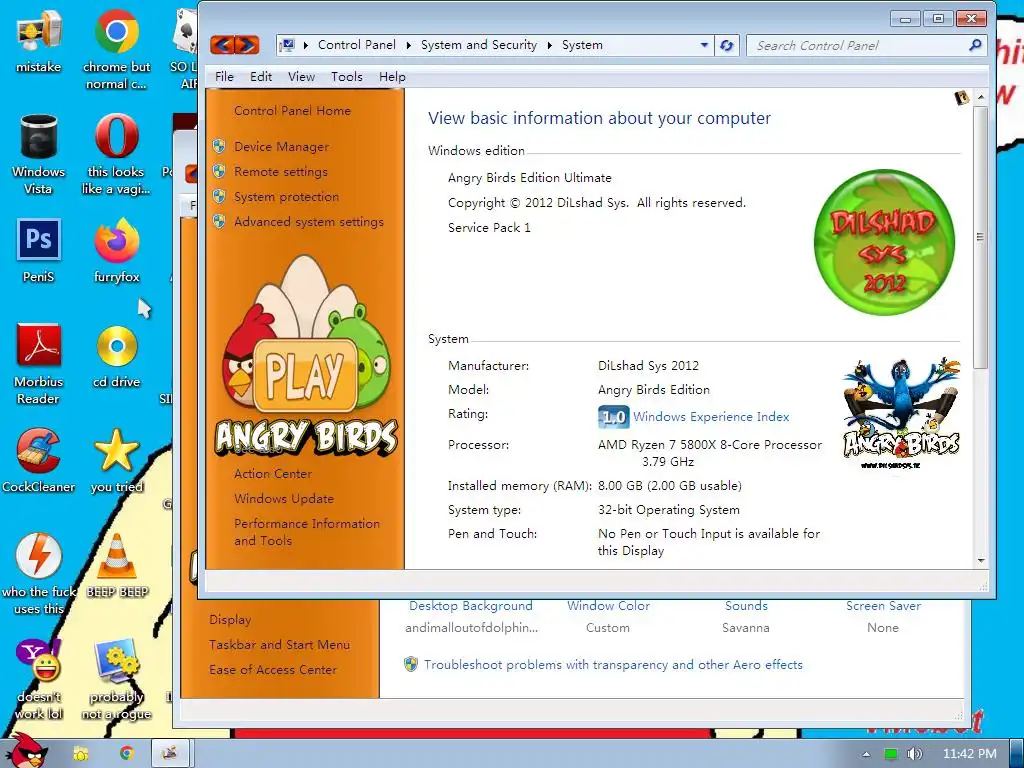Click Troubleshoot problems with transparency link

(x=613, y=665)
